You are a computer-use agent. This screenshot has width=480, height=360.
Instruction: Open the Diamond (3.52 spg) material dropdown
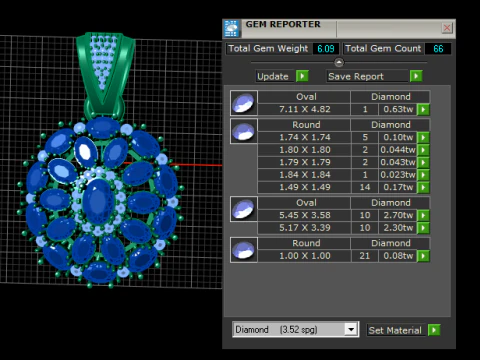(351, 330)
